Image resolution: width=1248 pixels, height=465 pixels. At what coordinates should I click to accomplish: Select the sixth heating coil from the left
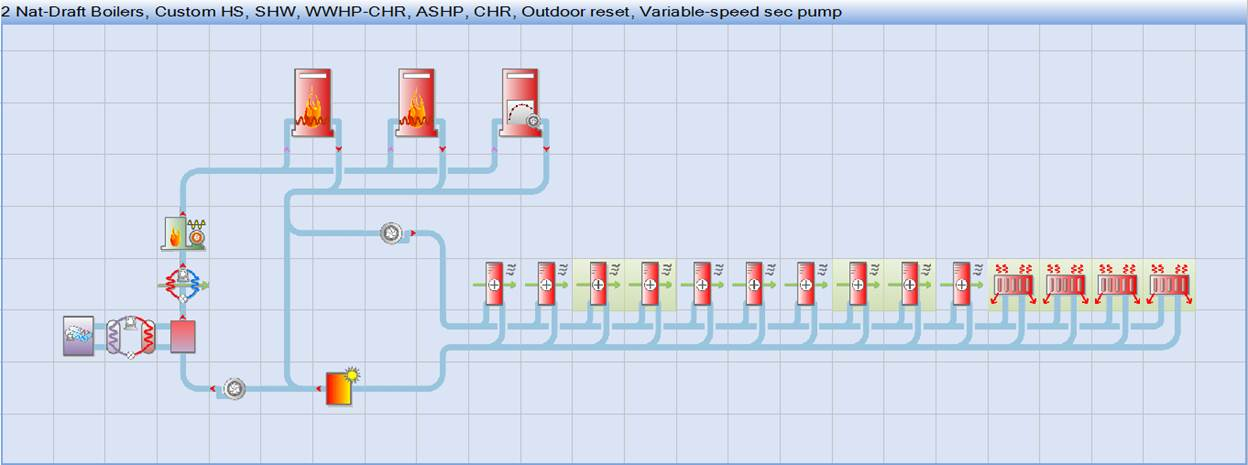[x=755, y=284]
